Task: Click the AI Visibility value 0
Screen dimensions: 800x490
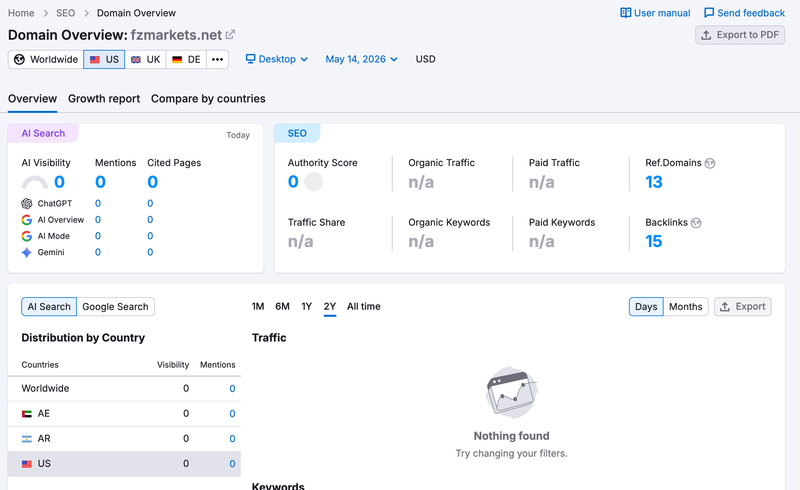Action: [59, 182]
